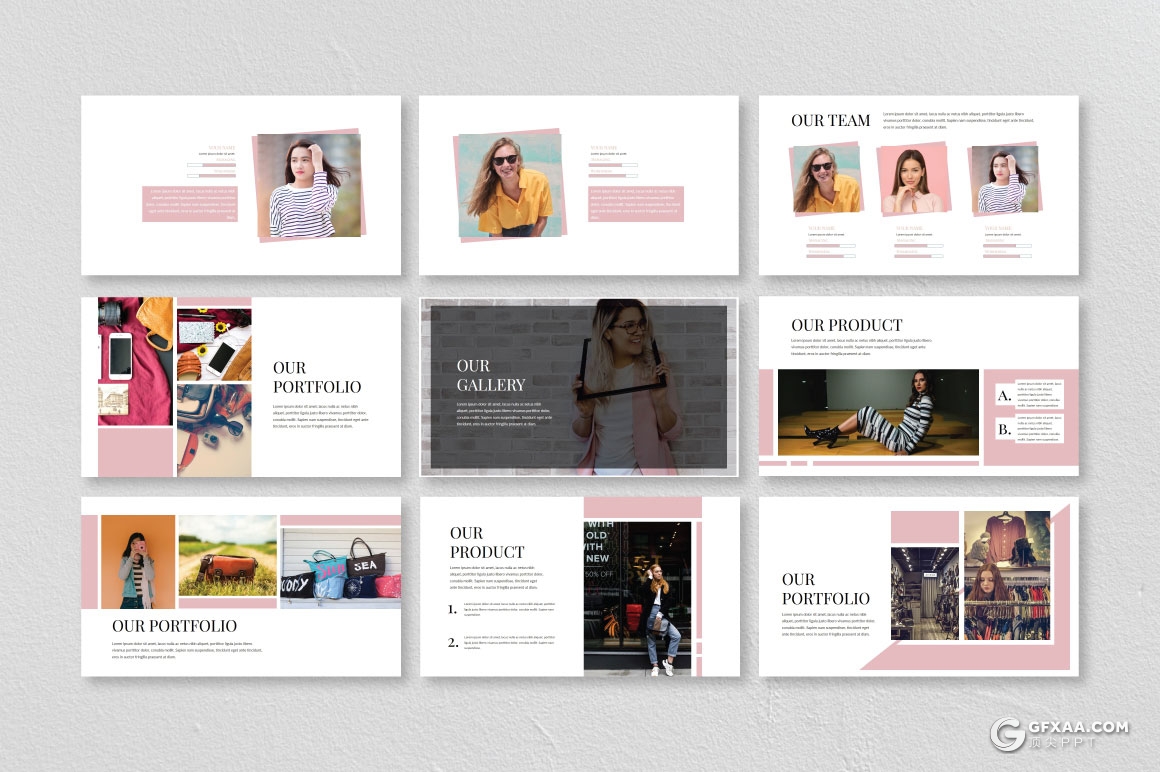Click the number 1. list marker
This screenshot has height=772, width=1160.
(452, 609)
